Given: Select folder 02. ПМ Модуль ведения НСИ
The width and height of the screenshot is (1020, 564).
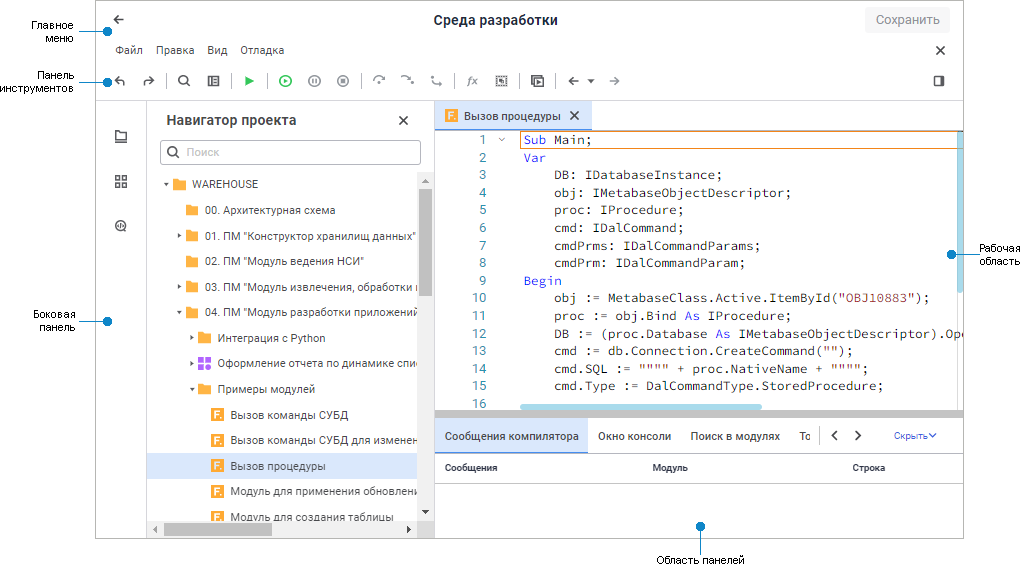Looking at the screenshot, I should tap(284, 262).
